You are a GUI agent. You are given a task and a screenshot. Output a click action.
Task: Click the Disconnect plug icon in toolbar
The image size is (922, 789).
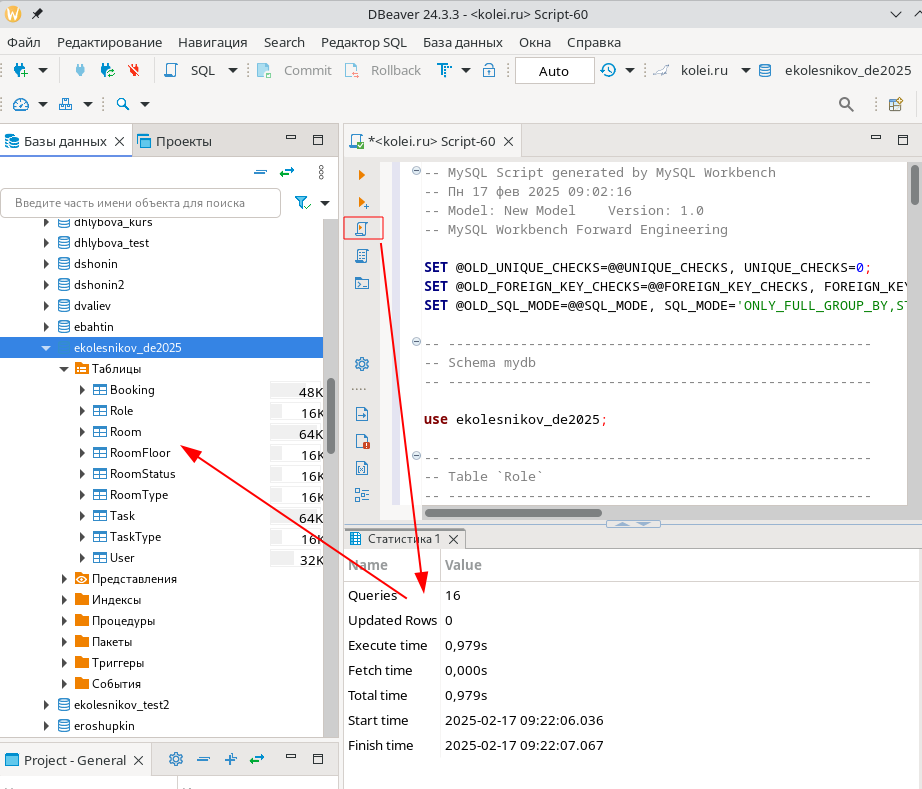[x=133, y=71]
